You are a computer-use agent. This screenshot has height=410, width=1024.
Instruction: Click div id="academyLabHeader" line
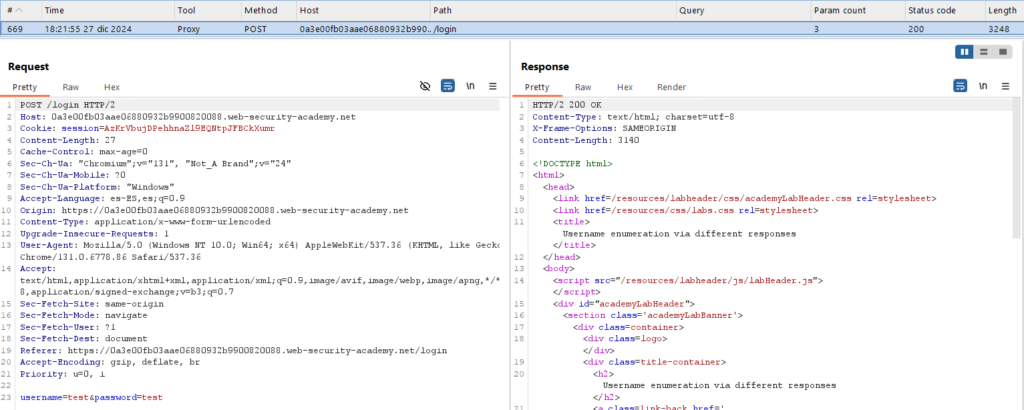tap(624, 304)
